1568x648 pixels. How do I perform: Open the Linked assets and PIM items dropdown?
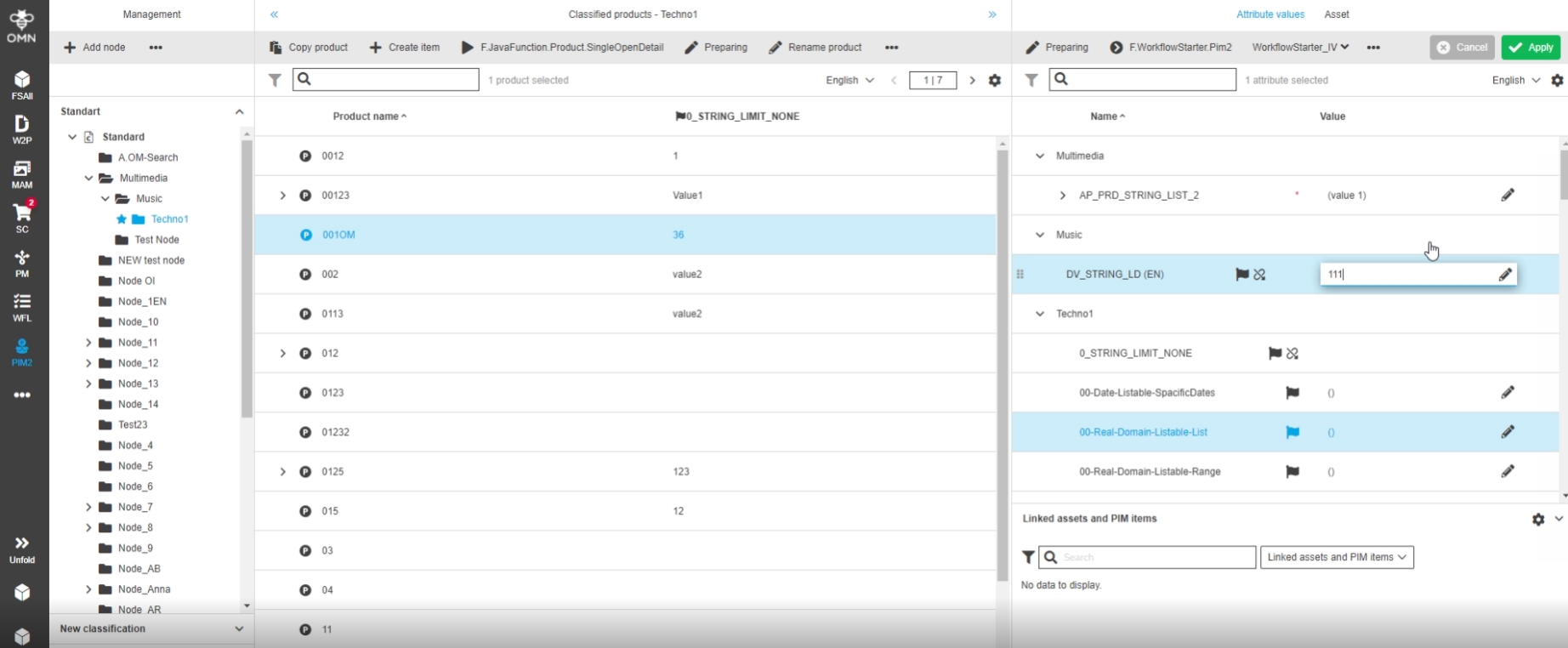click(x=1336, y=557)
